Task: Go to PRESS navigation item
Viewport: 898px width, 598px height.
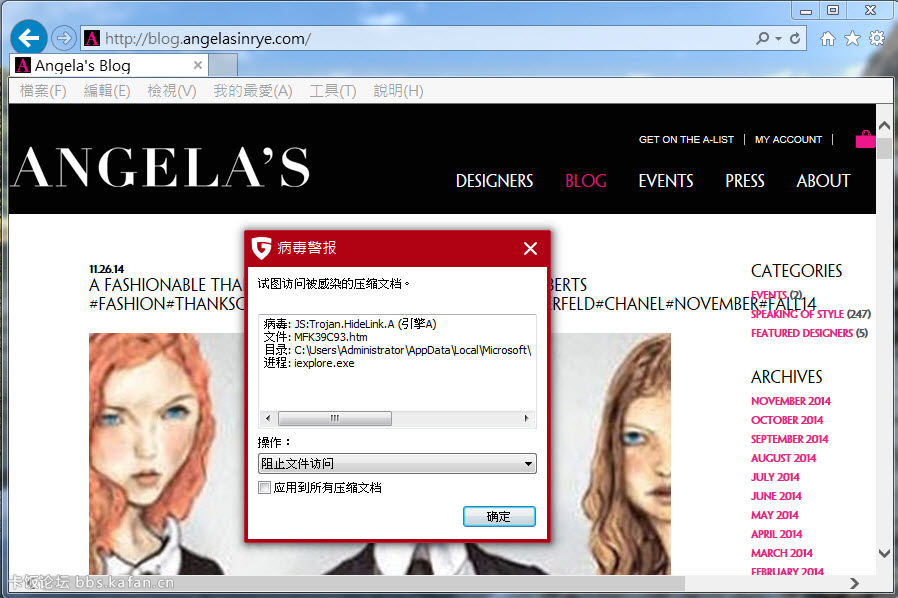Action: [745, 181]
